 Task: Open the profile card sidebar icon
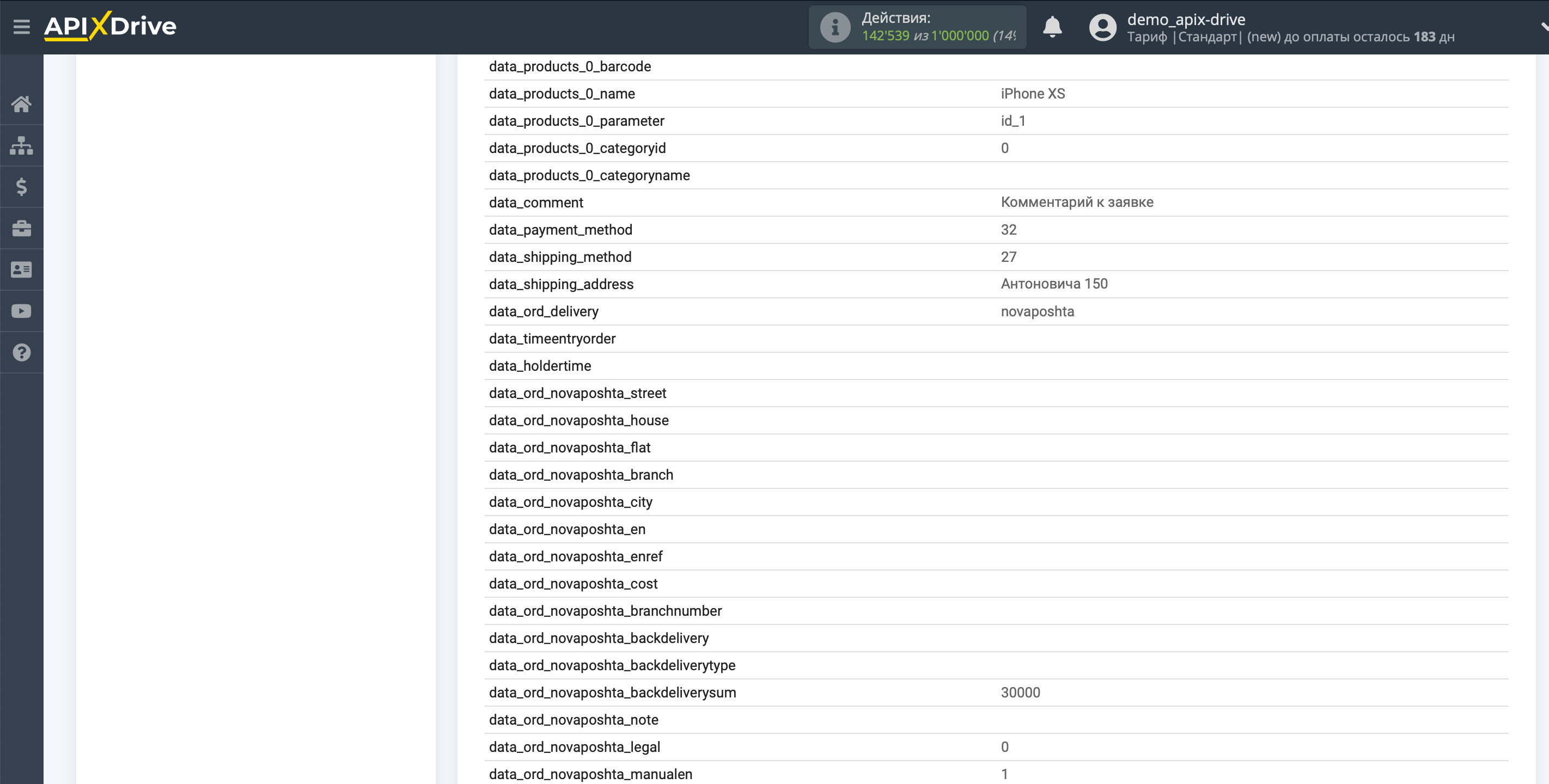point(22,270)
